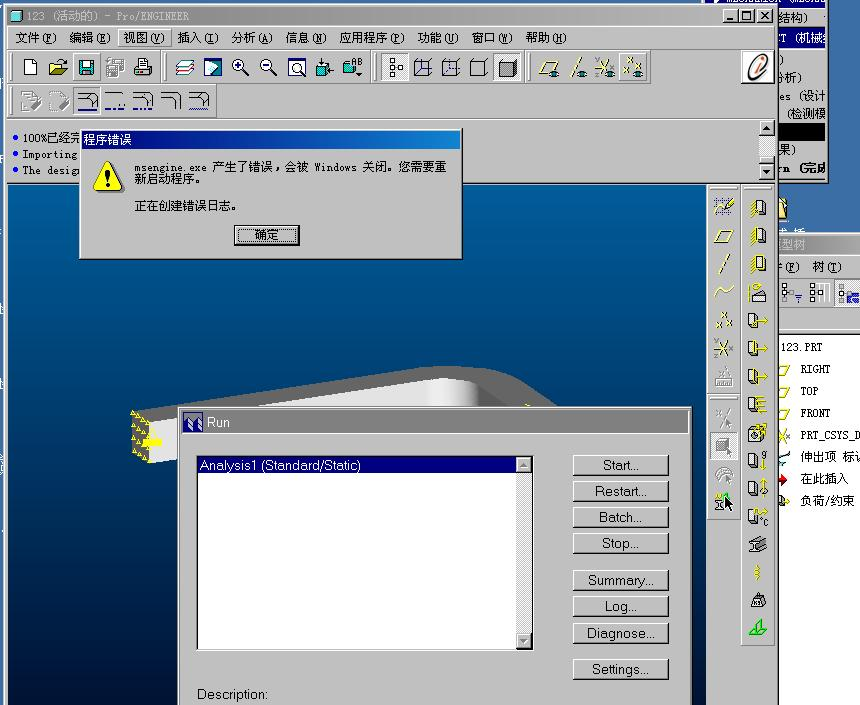Select 123.PRT in model tree

tap(801, 347)
